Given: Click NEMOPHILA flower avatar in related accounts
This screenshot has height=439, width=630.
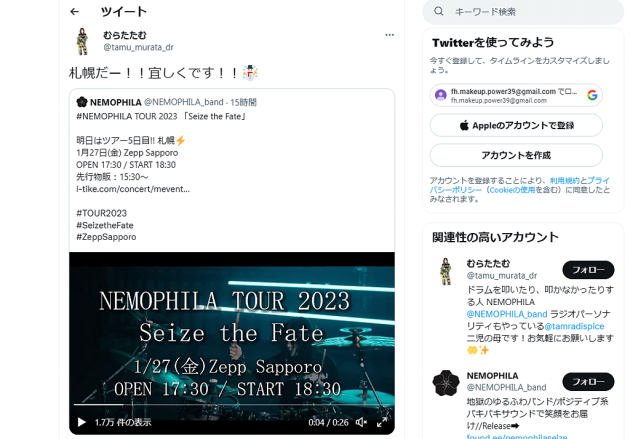Looking at the screenshot, I should [x=446, y=383].
